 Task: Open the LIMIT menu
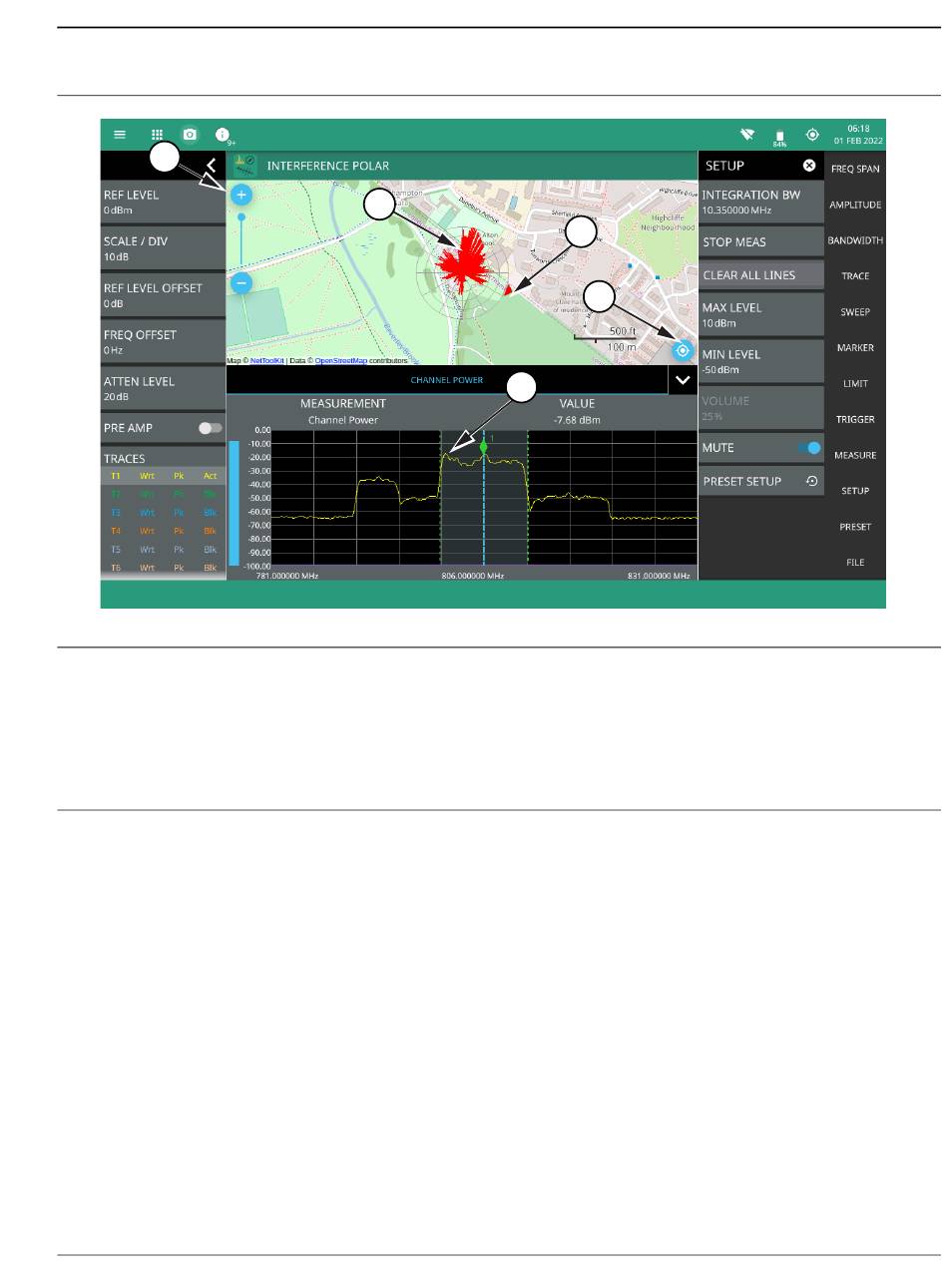(x=855, y=384)
